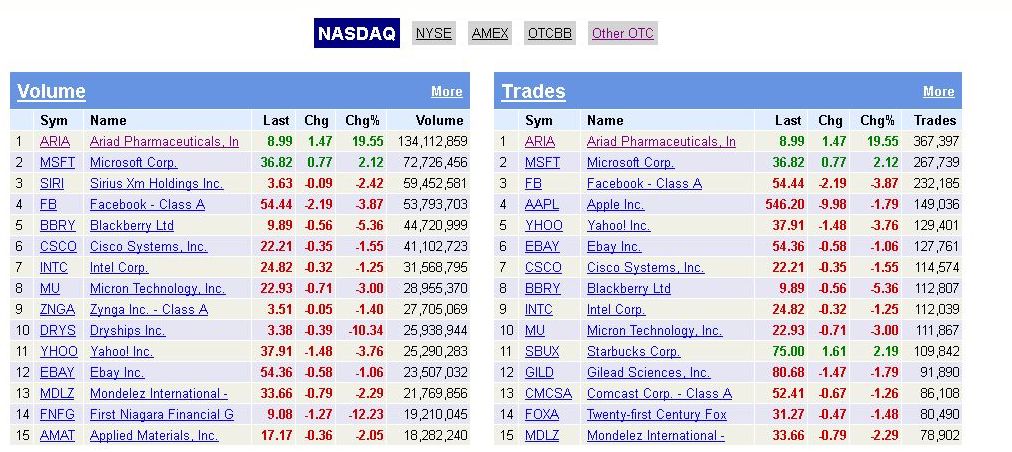The height and width of the screenshot is (452, 1012).
Task: Open the Volume table title link
Action: click(x=51, y=92)
